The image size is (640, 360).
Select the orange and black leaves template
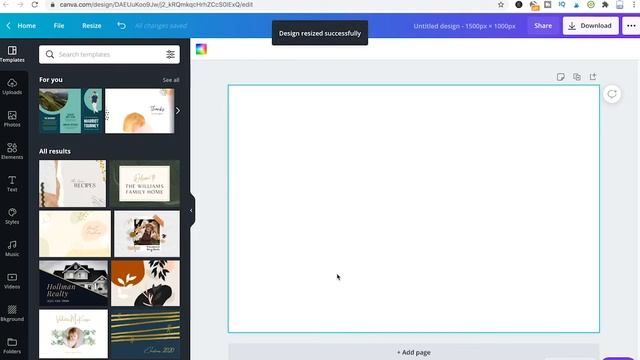[145, 283]
